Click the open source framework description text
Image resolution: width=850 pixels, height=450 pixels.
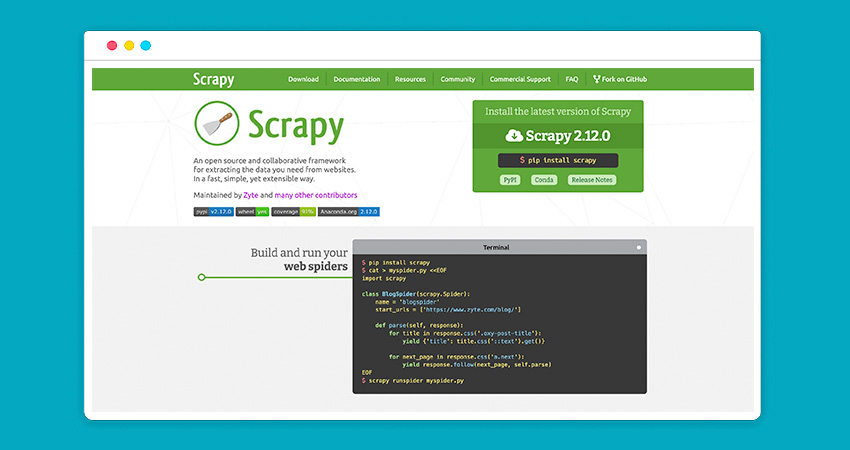click(275, 170)
